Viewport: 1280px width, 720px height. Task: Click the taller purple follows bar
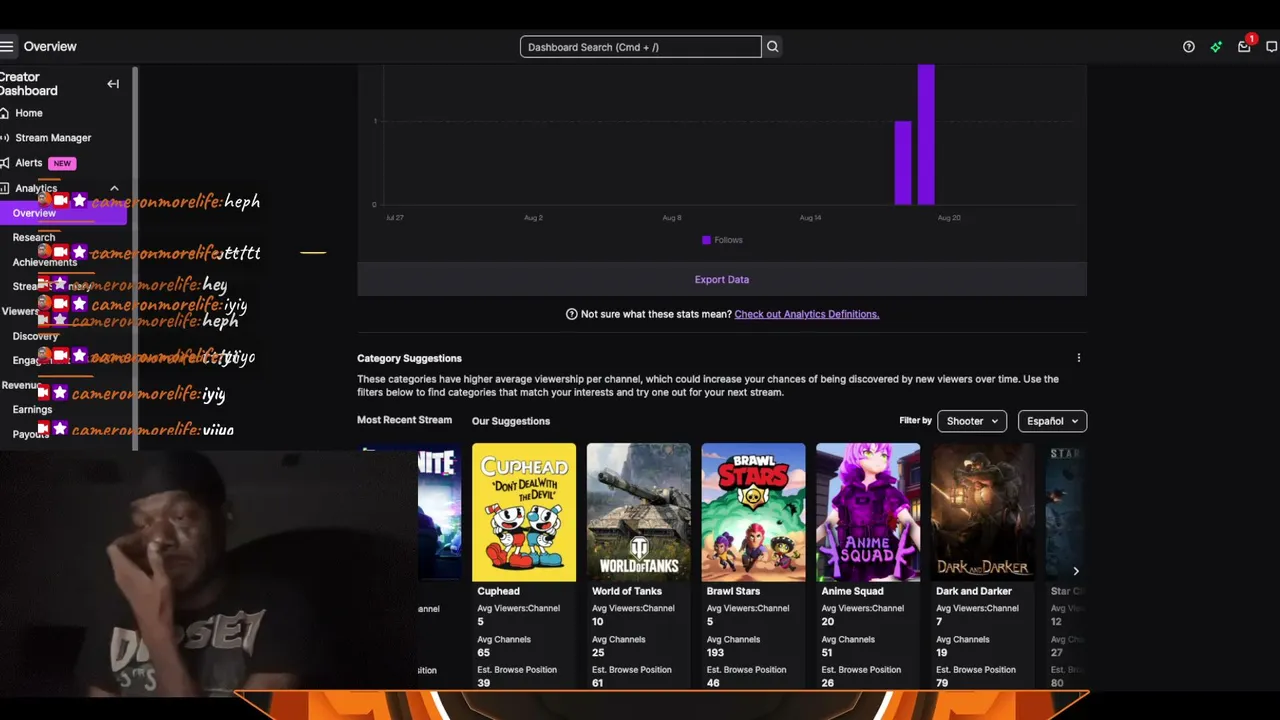[926, 135]
